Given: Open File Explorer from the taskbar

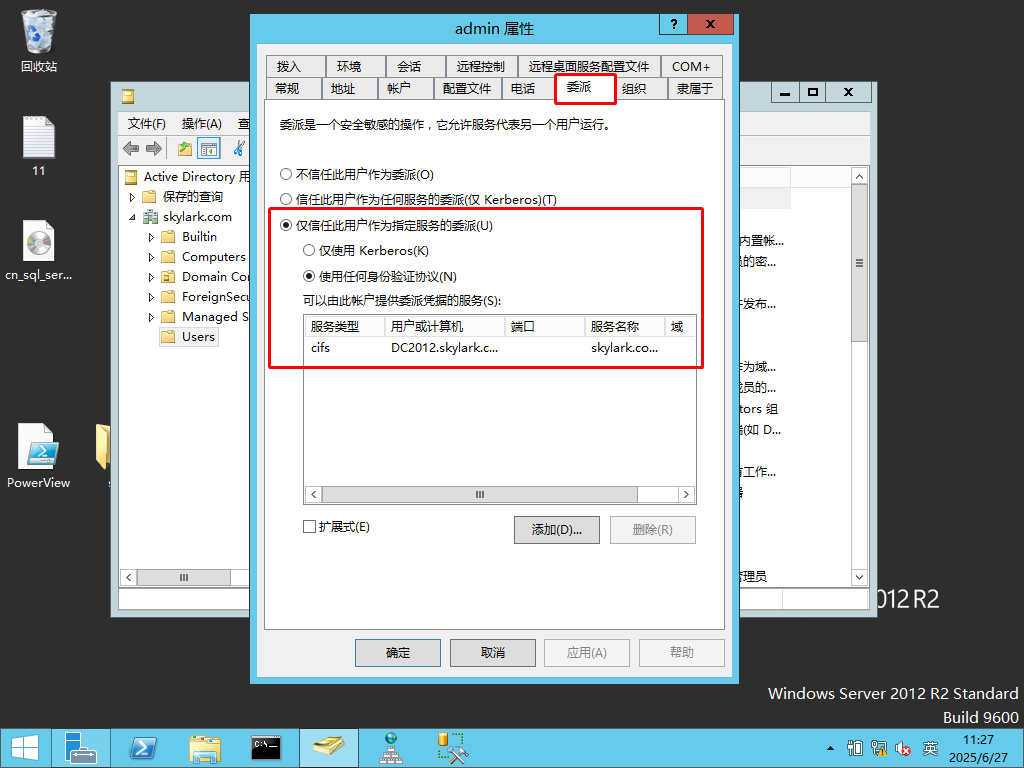Looking at the screenshot, I should coord(205,747).
